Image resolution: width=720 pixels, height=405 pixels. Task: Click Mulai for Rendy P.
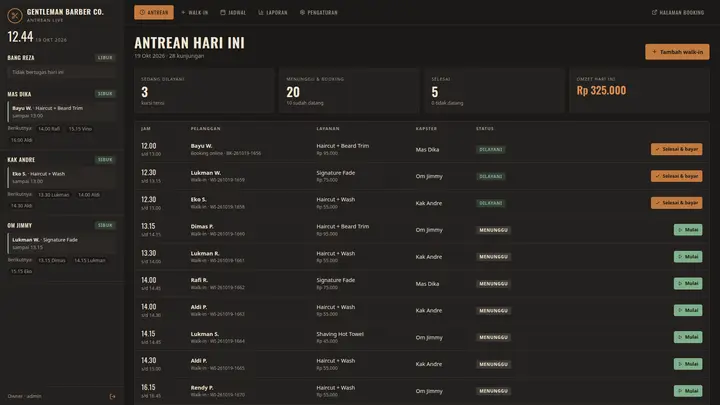[688, 391]
